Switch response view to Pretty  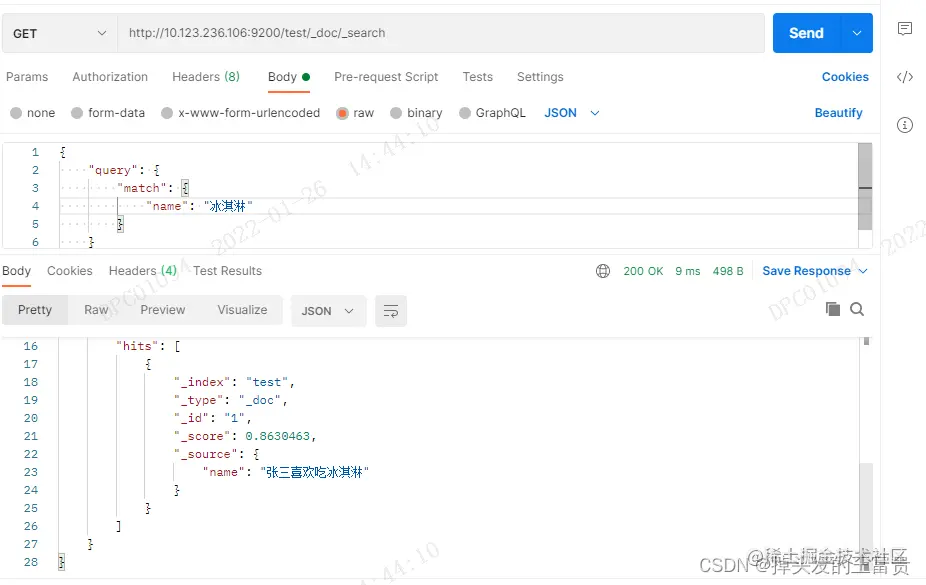click(35, 310)
